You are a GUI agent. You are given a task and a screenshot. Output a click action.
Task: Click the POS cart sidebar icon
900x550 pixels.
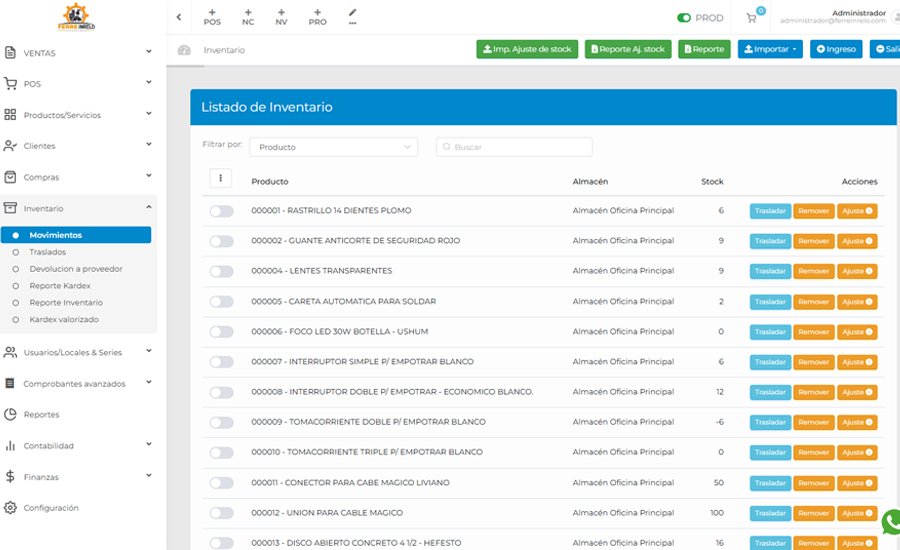[10, 83]
